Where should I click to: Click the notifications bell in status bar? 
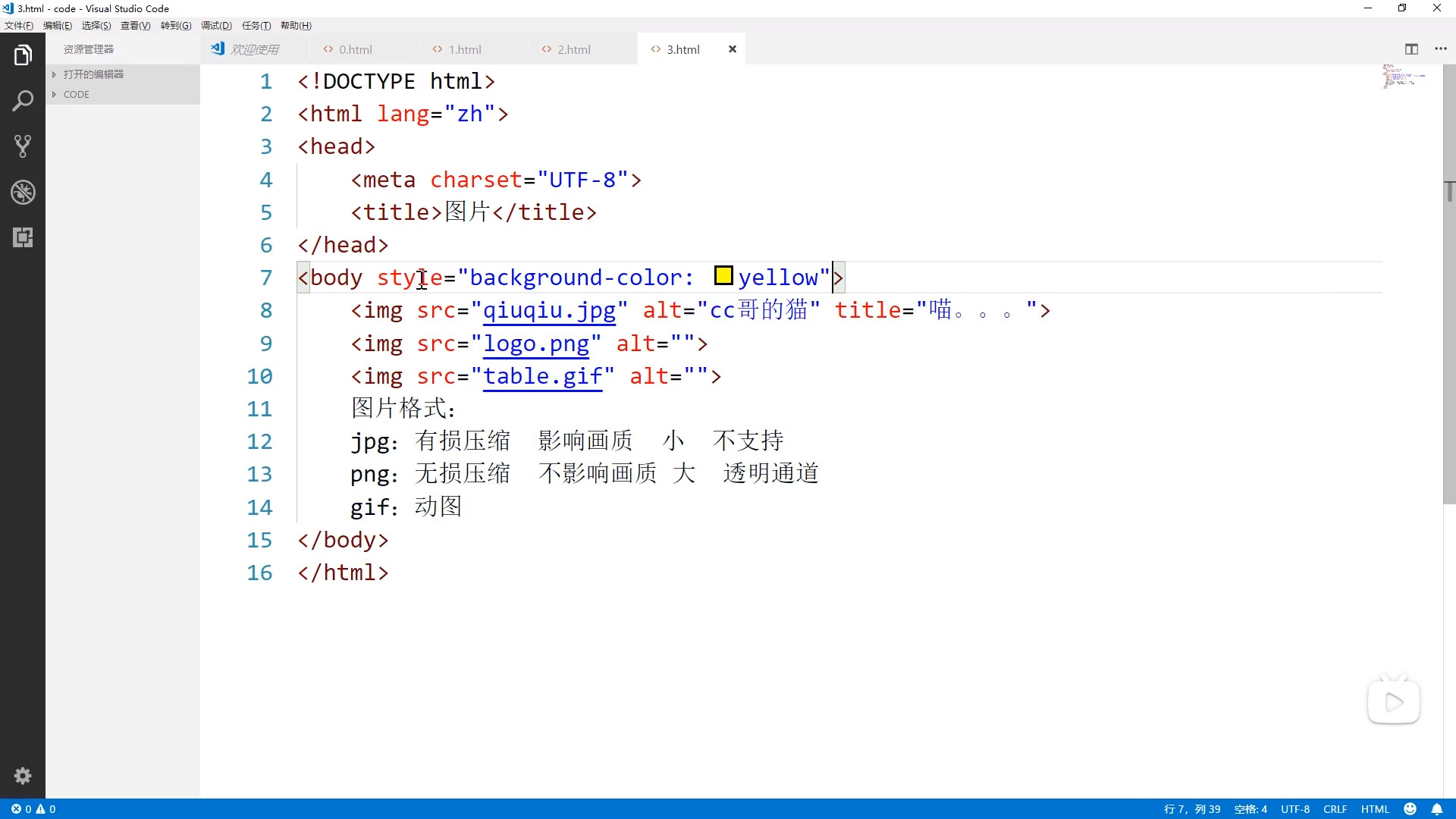coord(1436,809)
